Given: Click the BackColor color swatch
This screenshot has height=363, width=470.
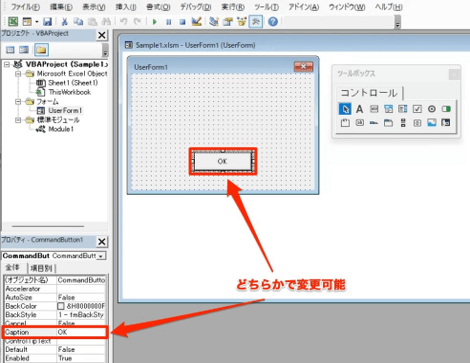Looking at the screenshot, I should coord(61,306).
